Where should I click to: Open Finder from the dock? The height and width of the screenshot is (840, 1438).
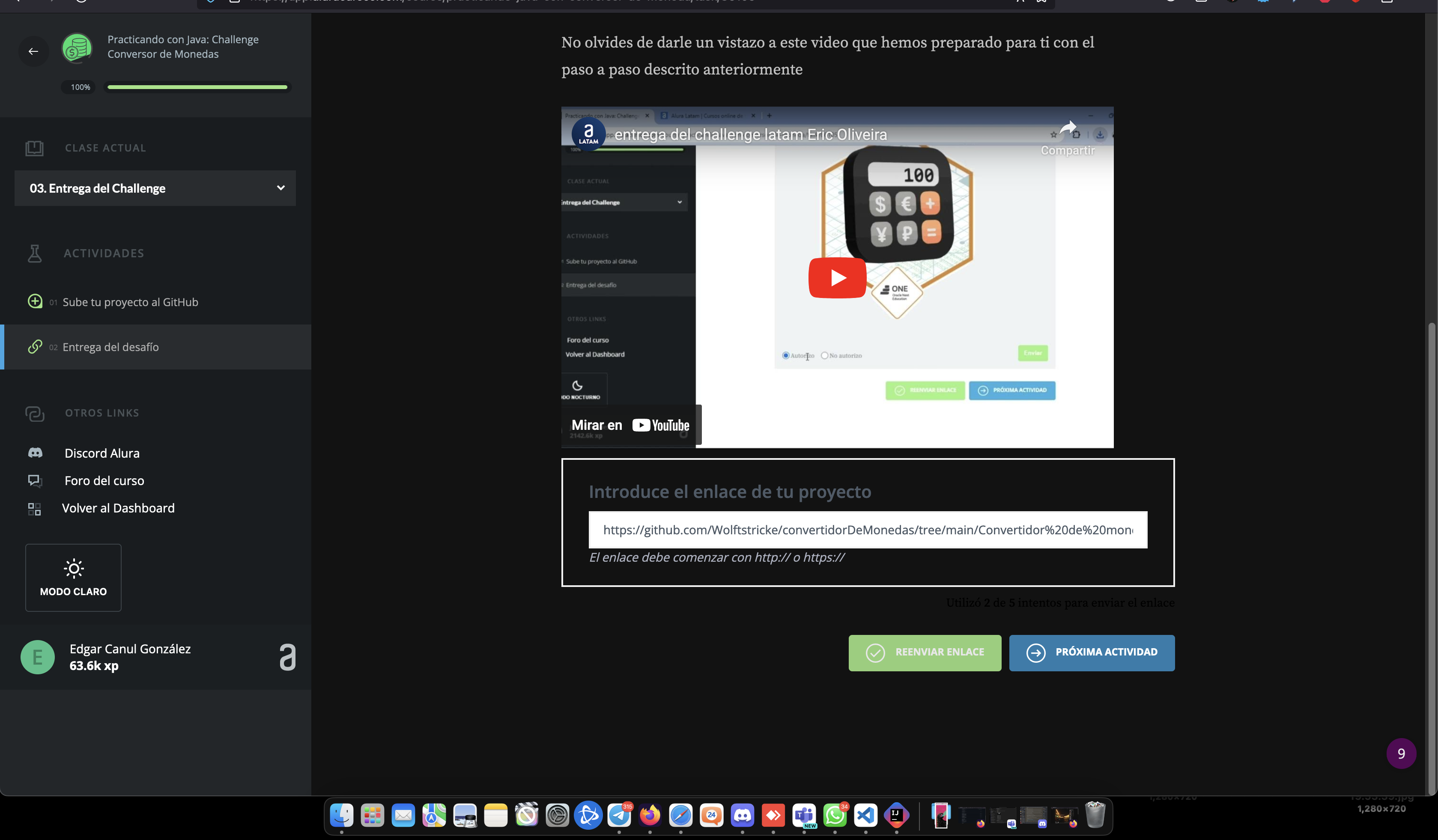(x=342, y=815)
